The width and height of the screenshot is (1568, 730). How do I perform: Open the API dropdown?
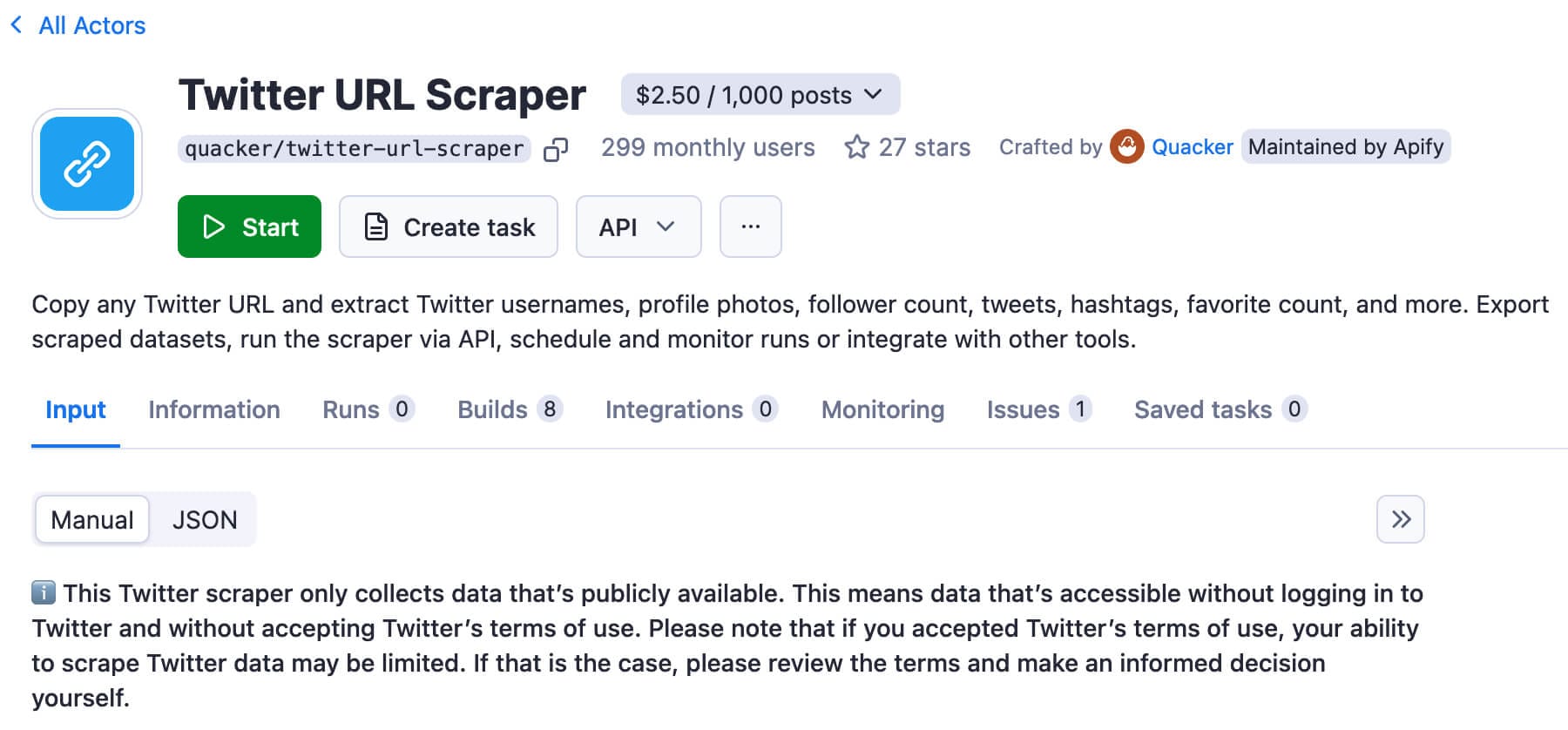(638, 226)
